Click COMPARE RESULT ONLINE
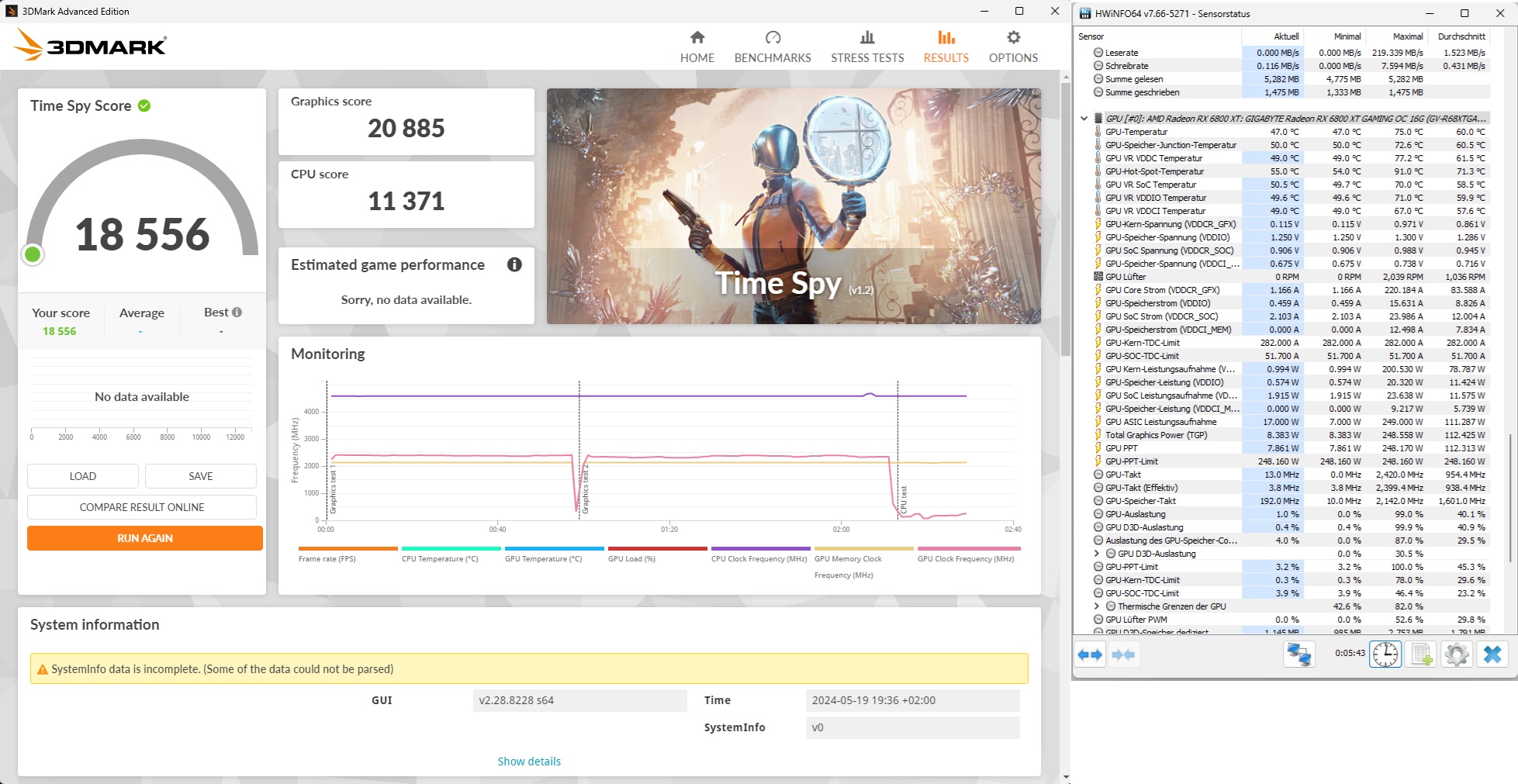 [142, 507]
